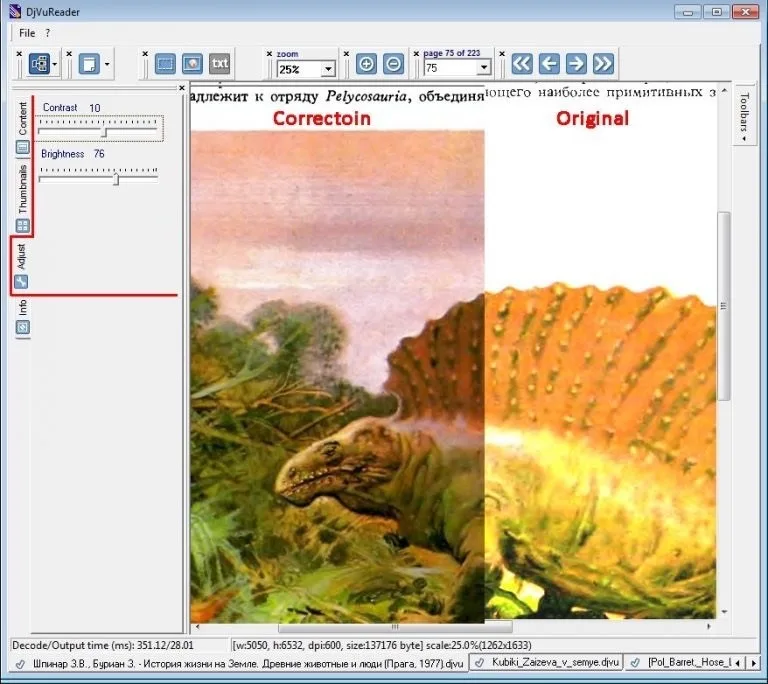768x684 pixels.
Task: Click the zoom in plus icon
Action: click(366, 64)
